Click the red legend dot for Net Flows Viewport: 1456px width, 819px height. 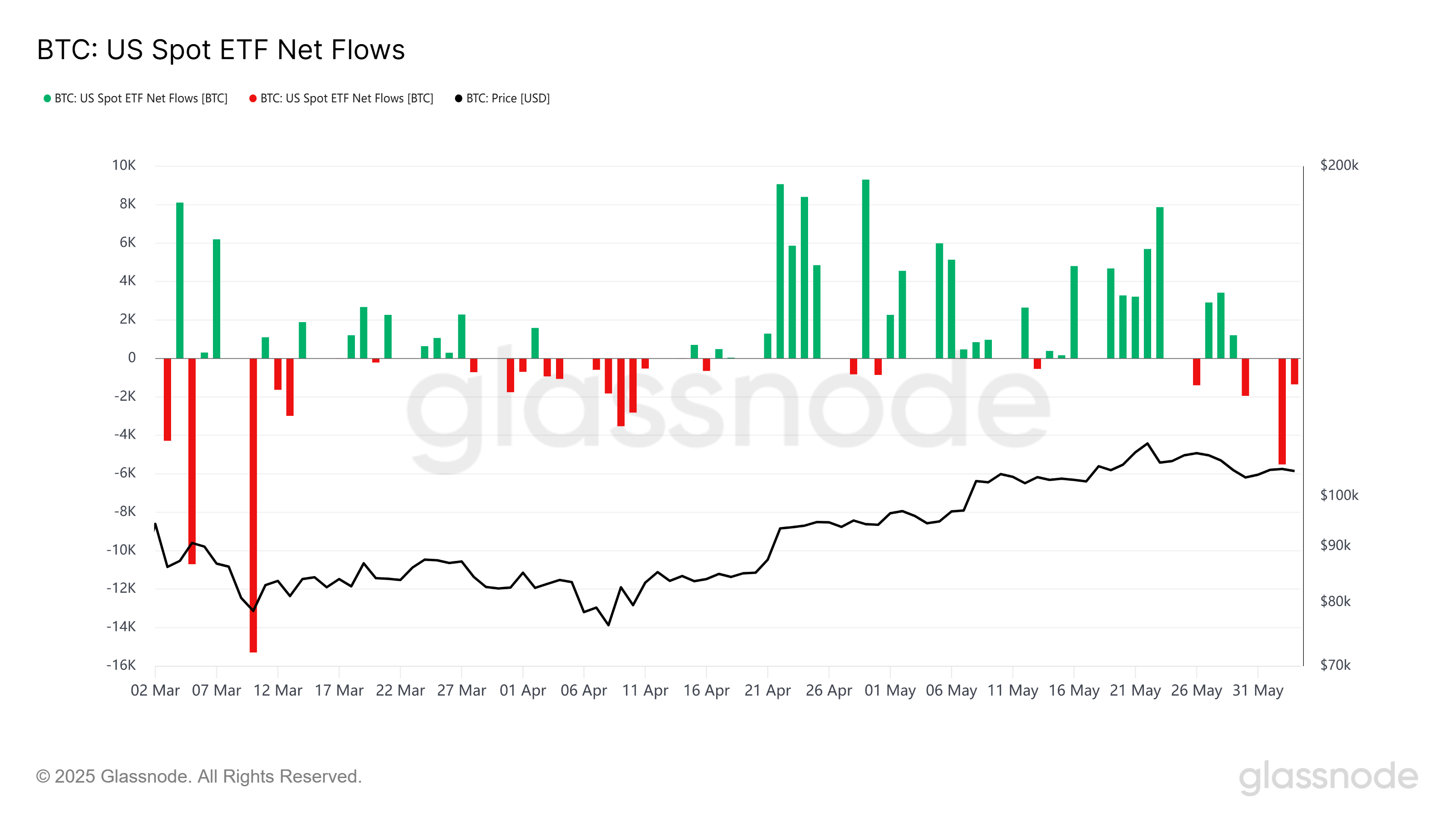[253, 98]
